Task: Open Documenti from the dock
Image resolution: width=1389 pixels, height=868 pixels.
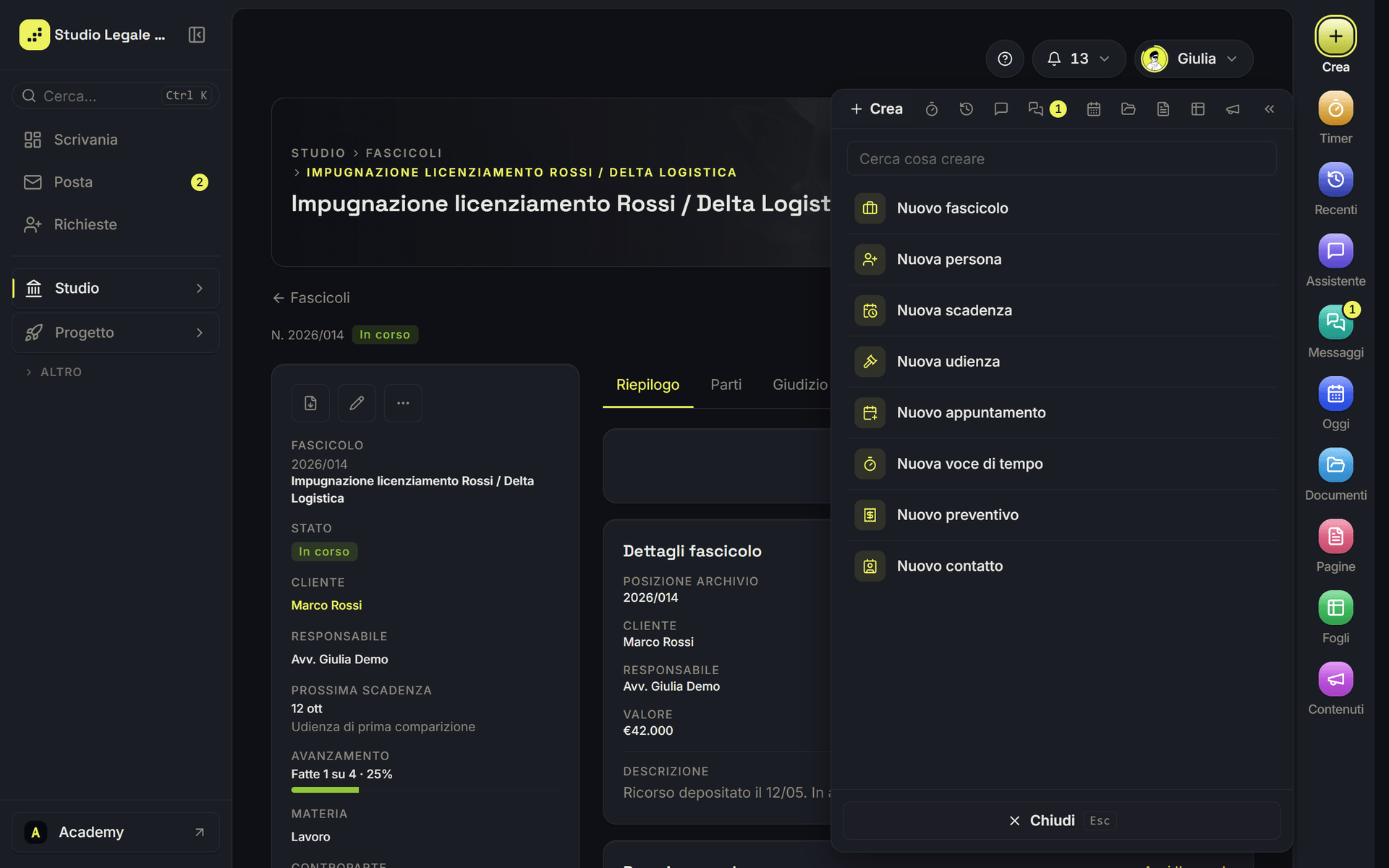Action: pos(1335,465)
